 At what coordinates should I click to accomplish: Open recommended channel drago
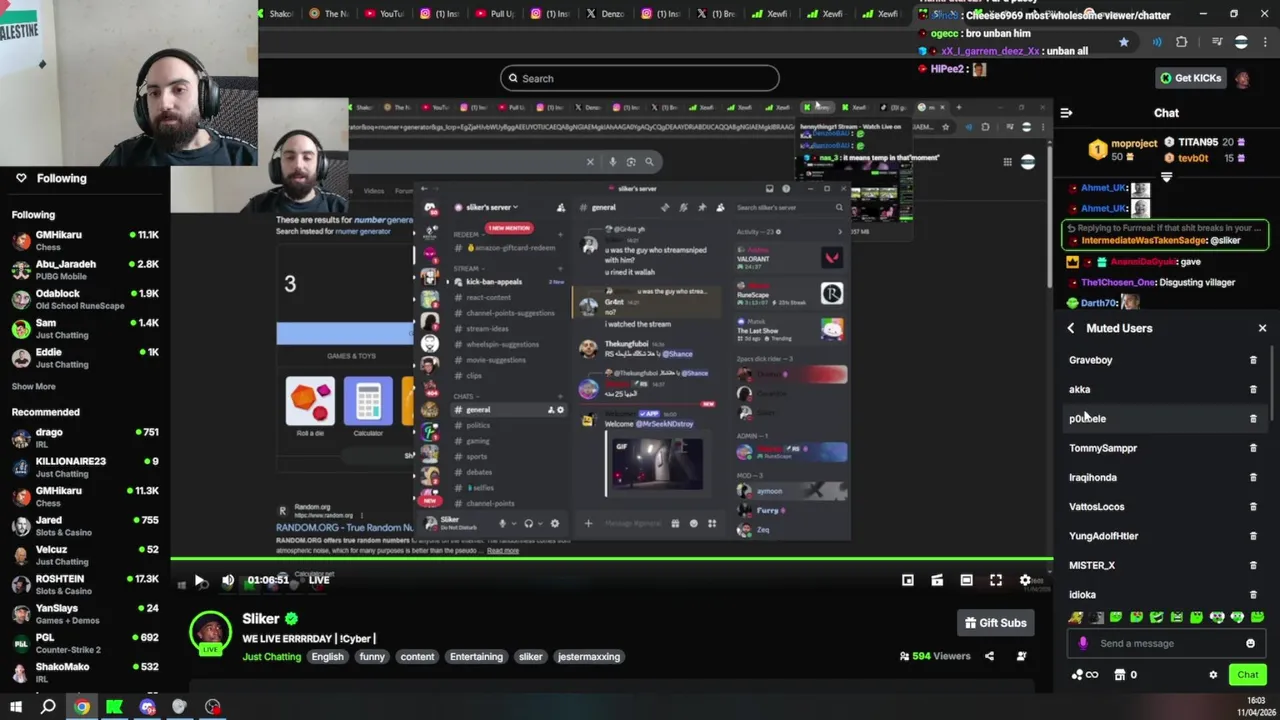[x=85, y=438]
